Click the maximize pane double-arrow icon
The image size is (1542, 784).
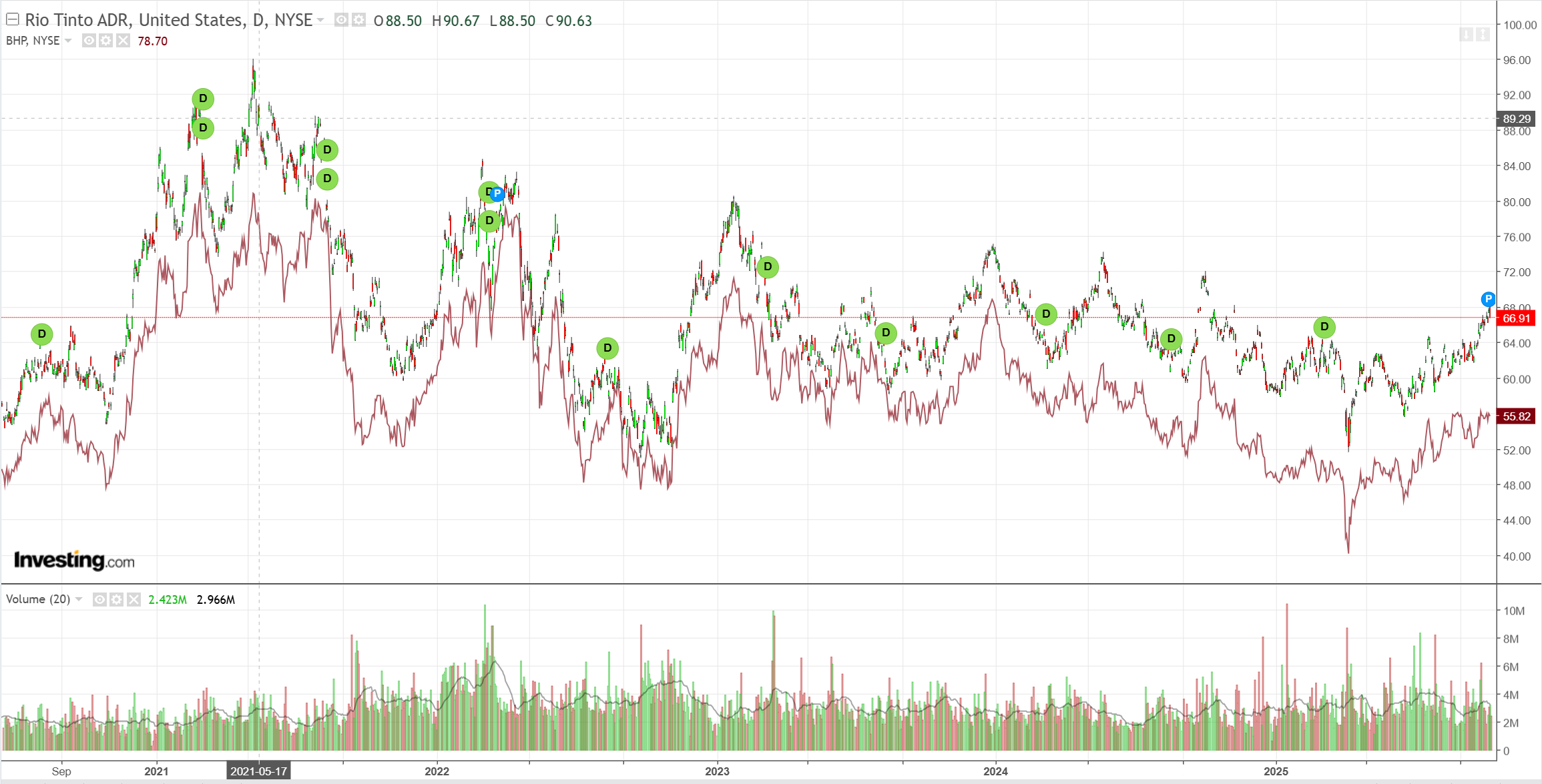coord(1483,34)
